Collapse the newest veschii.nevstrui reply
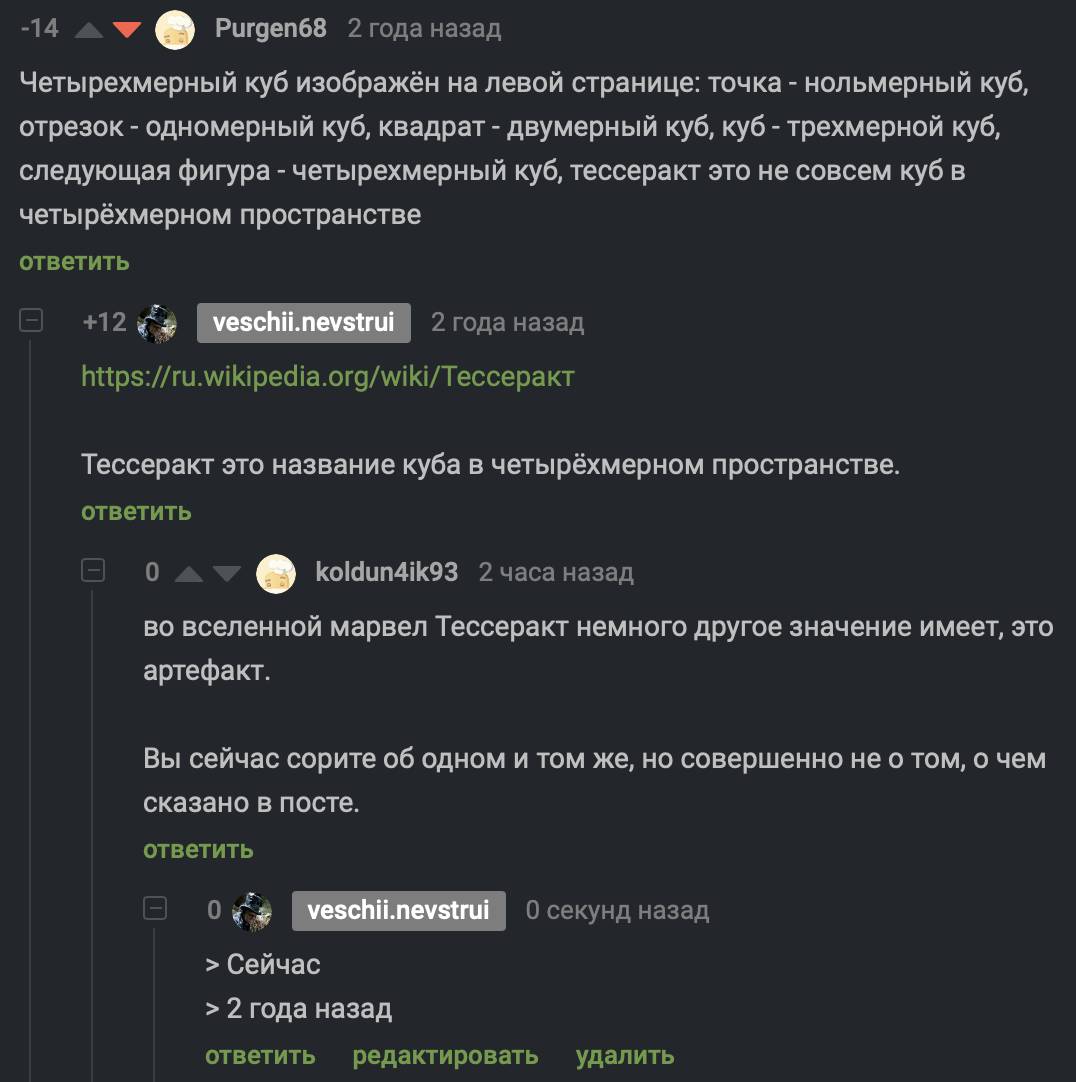Viewport: 1076px width, 1082px height. 155,909
